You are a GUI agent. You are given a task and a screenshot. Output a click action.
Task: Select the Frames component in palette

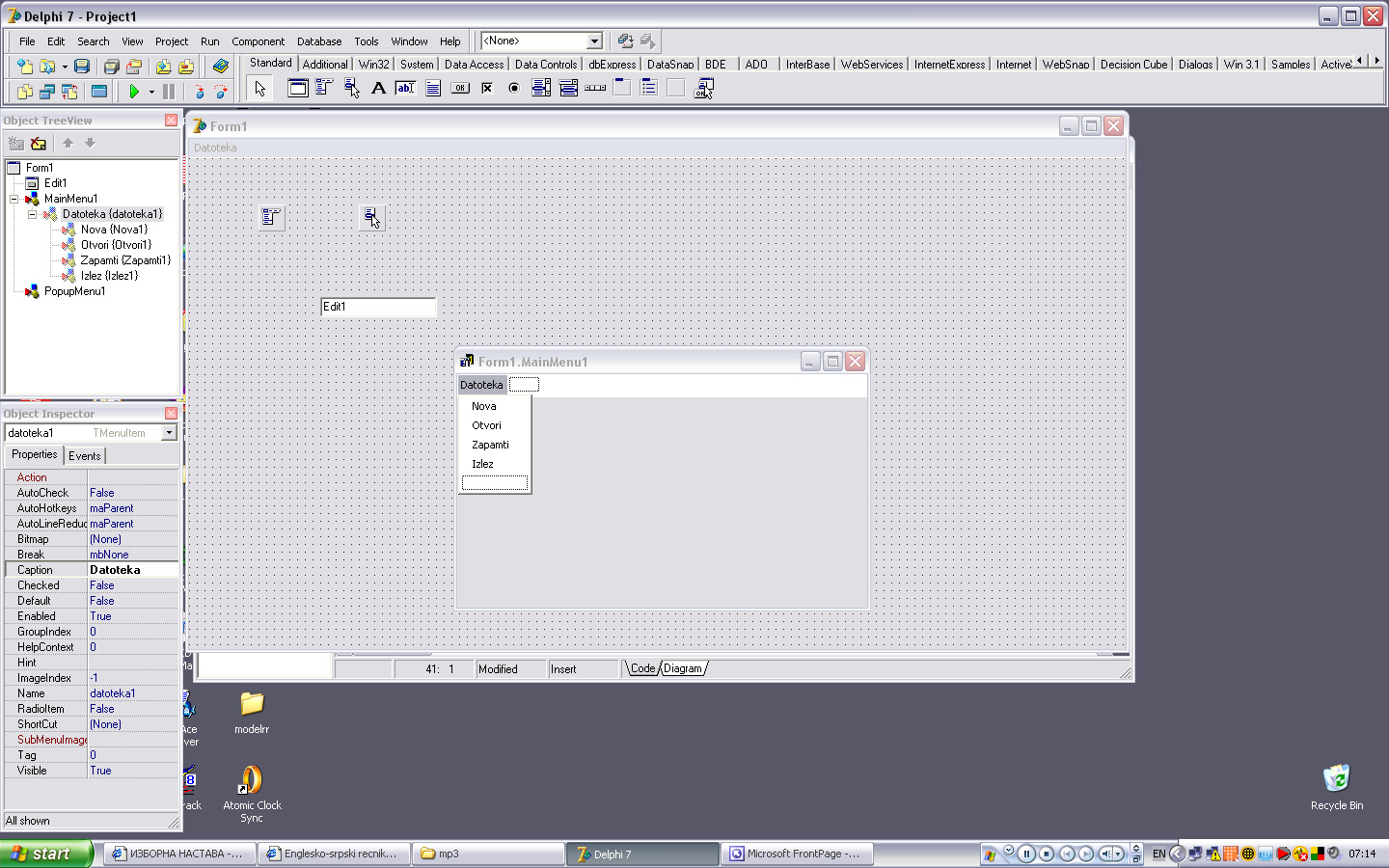pos(298,88)
